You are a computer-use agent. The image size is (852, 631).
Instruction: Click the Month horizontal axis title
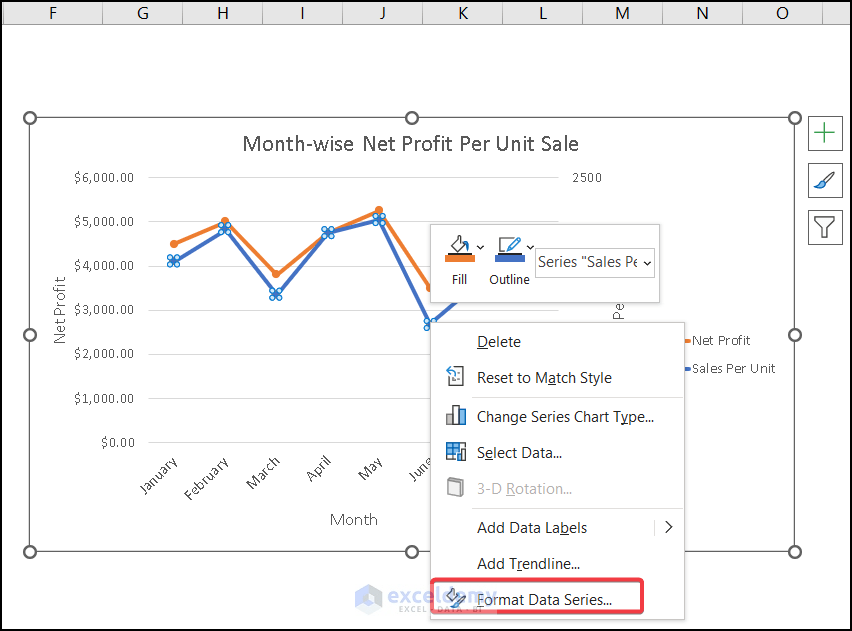pyautogui.click(x=354, y=519)
